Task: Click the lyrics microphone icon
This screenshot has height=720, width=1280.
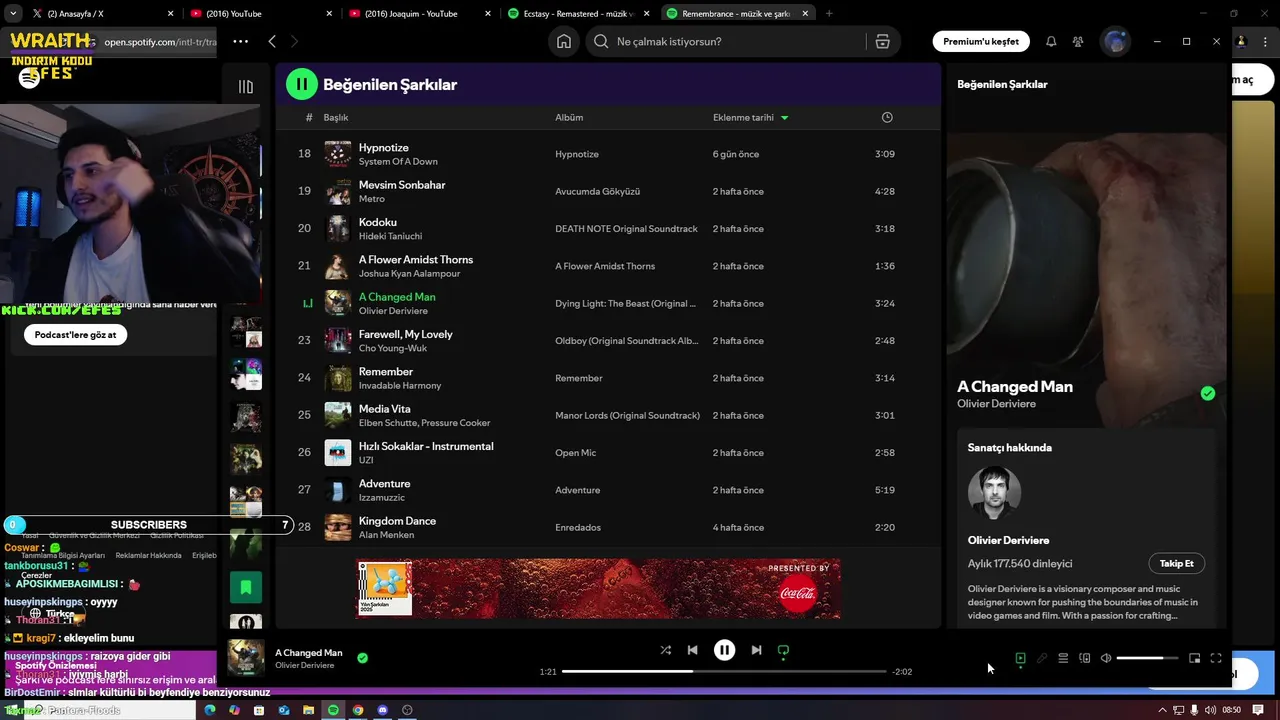Action: tap(1042, 658)
